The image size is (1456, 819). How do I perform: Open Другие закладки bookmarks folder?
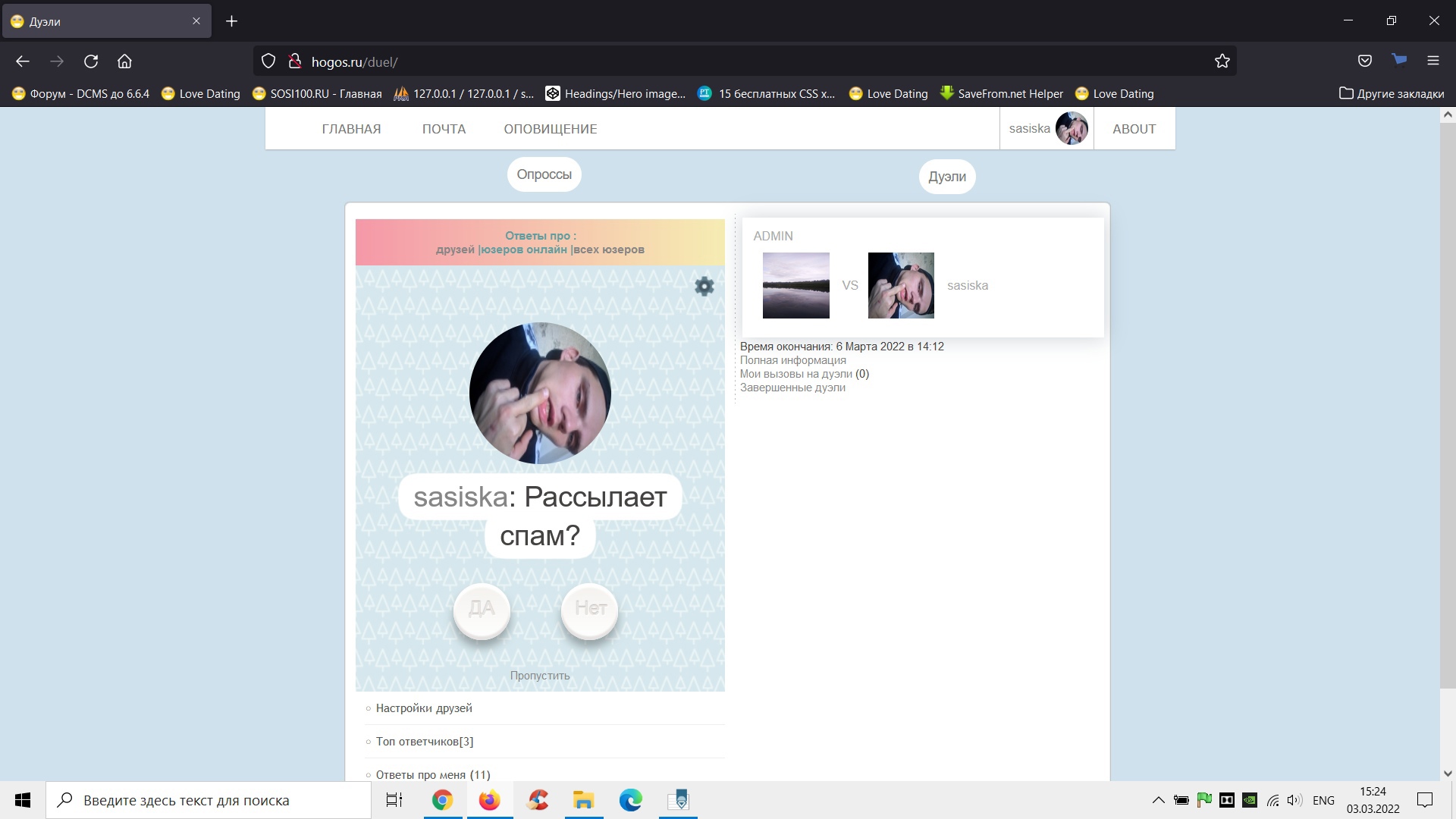pyautogui.click(x=1391, y=93)
